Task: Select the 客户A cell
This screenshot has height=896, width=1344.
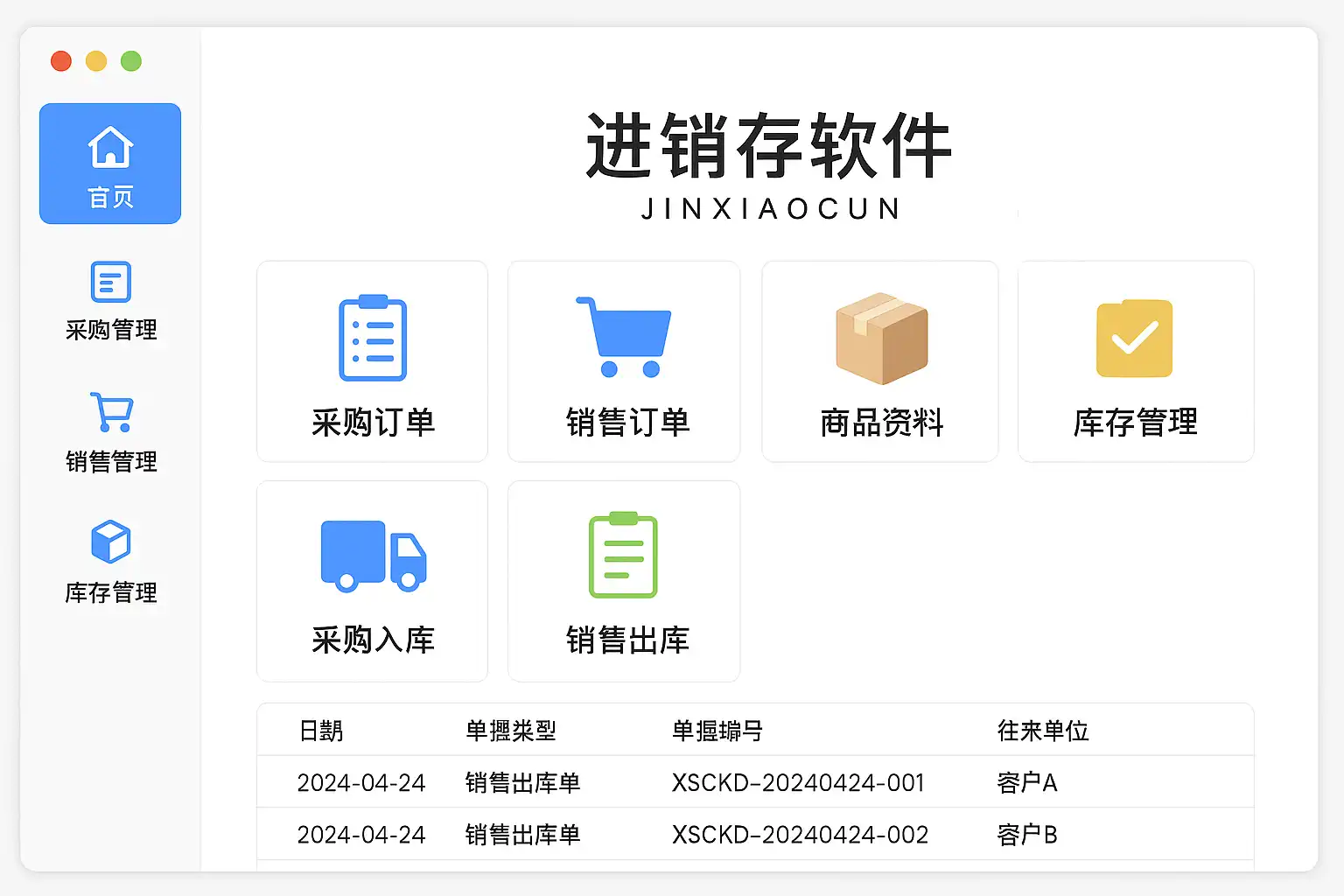Action: [1027, 782]
